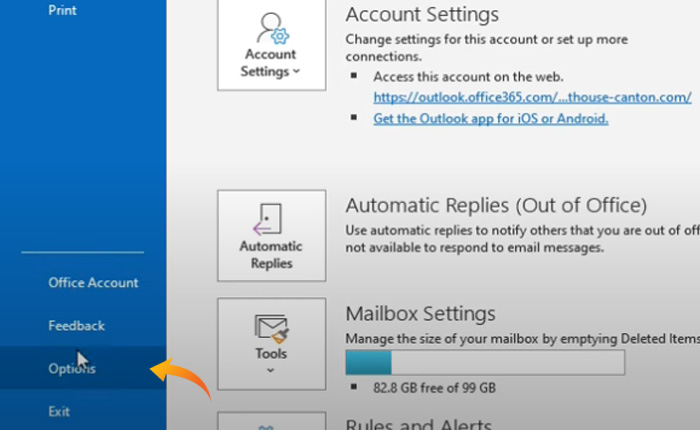
Task: Click the partially visible Rules and Alerts button
Action: (271, 420)
